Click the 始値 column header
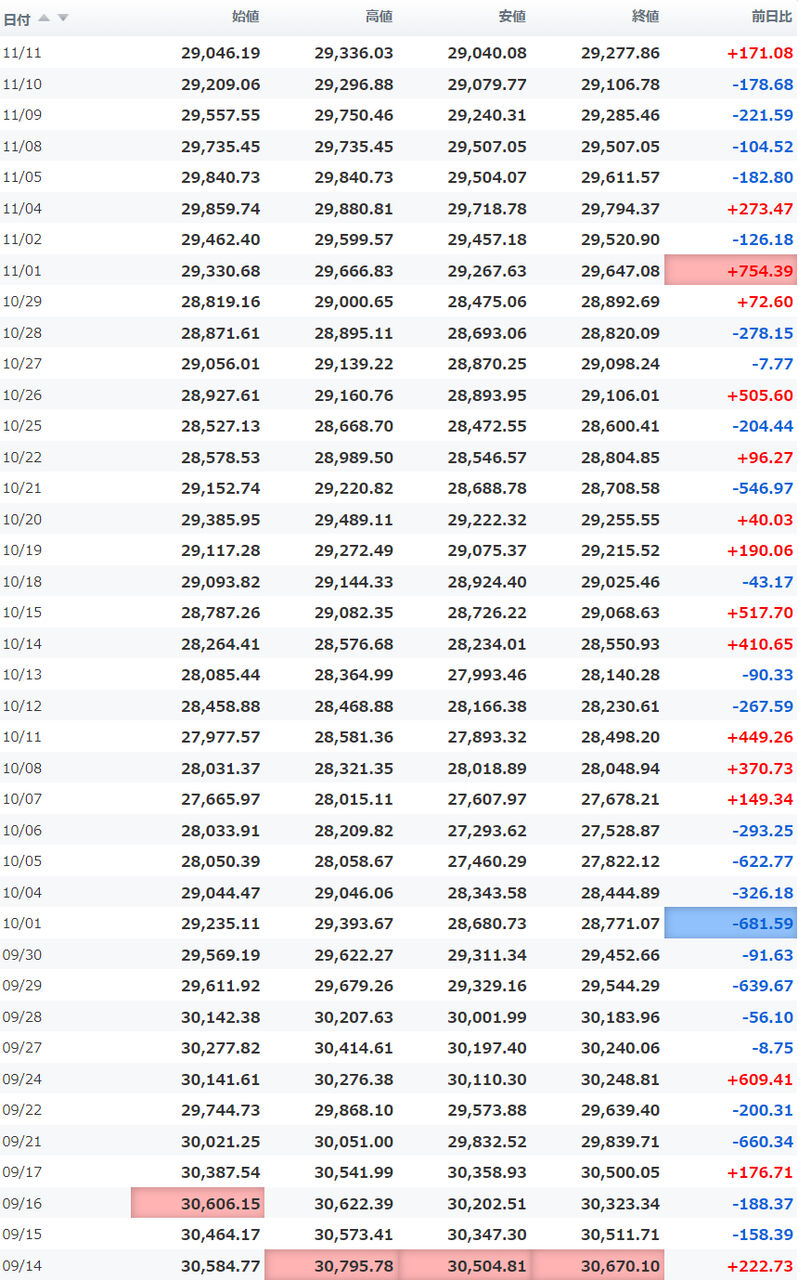This screenshot has width=798, height=1280. point(245,17)
